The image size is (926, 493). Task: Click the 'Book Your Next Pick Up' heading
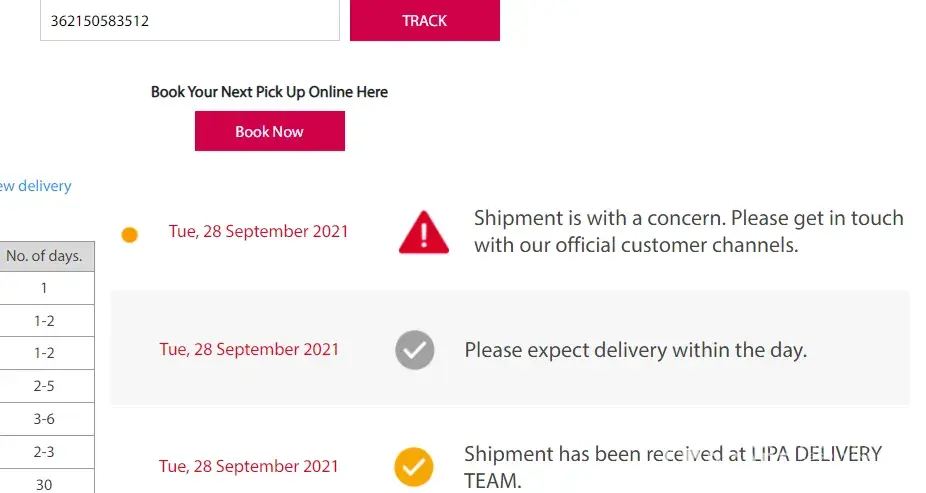[269, 92]
